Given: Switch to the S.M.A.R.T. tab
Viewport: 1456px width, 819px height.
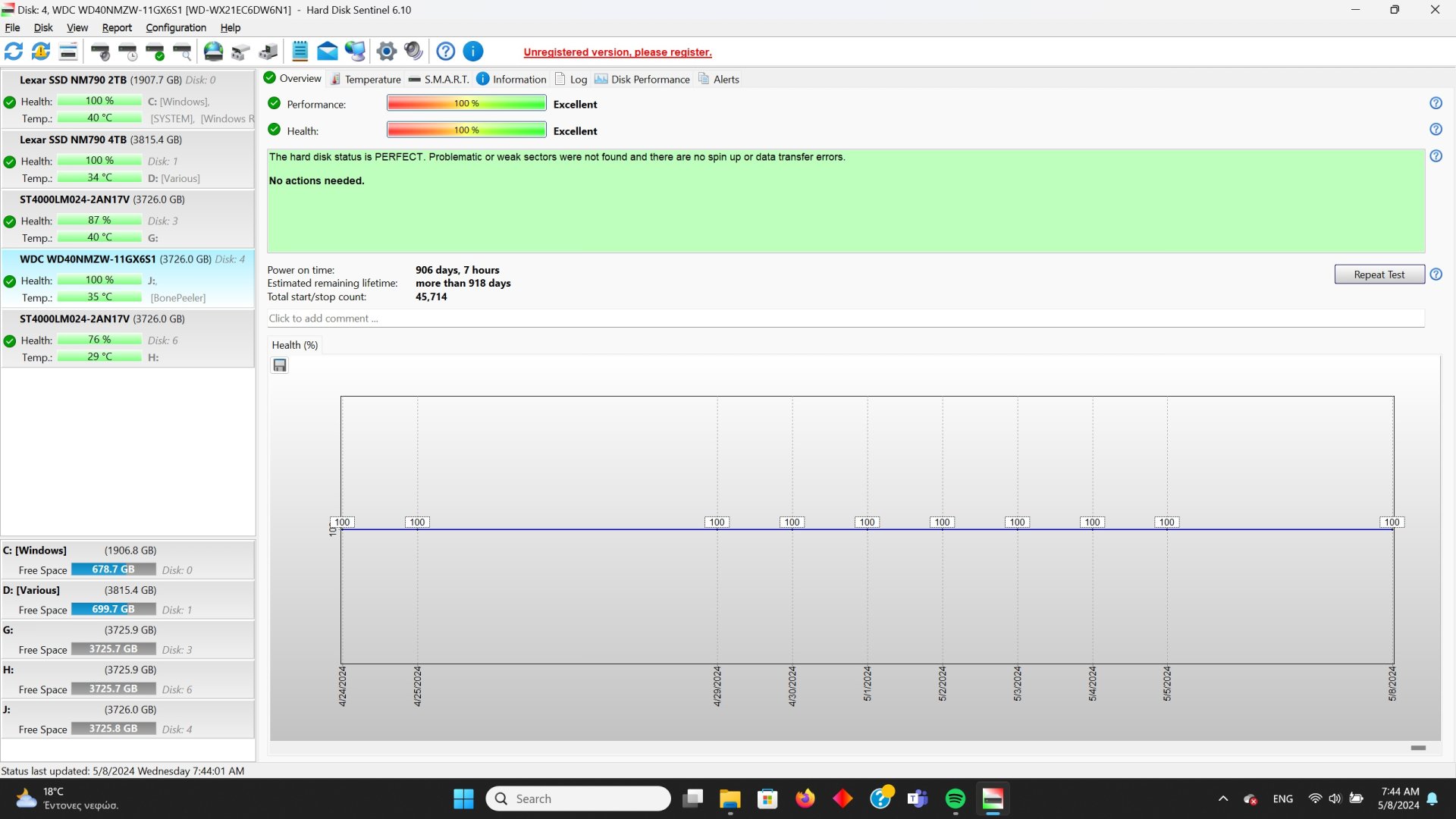Looking at the screenshot, I should tap(438, 79).
